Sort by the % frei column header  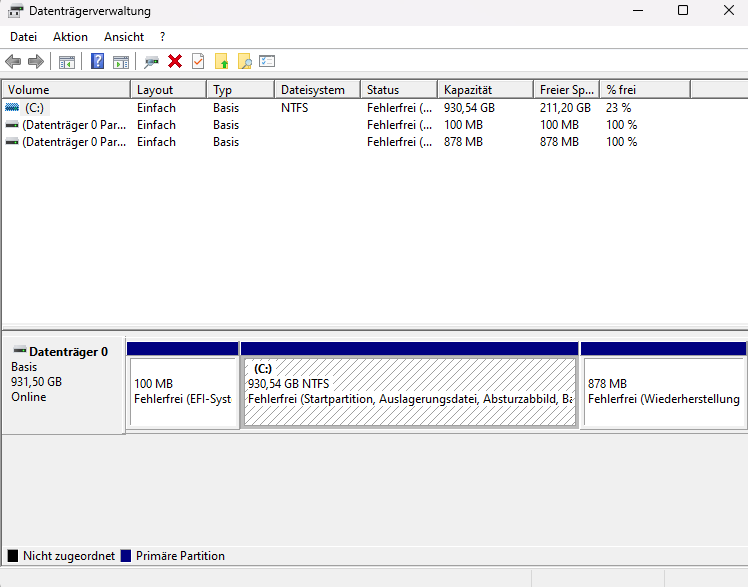click(x=645, y=90)
